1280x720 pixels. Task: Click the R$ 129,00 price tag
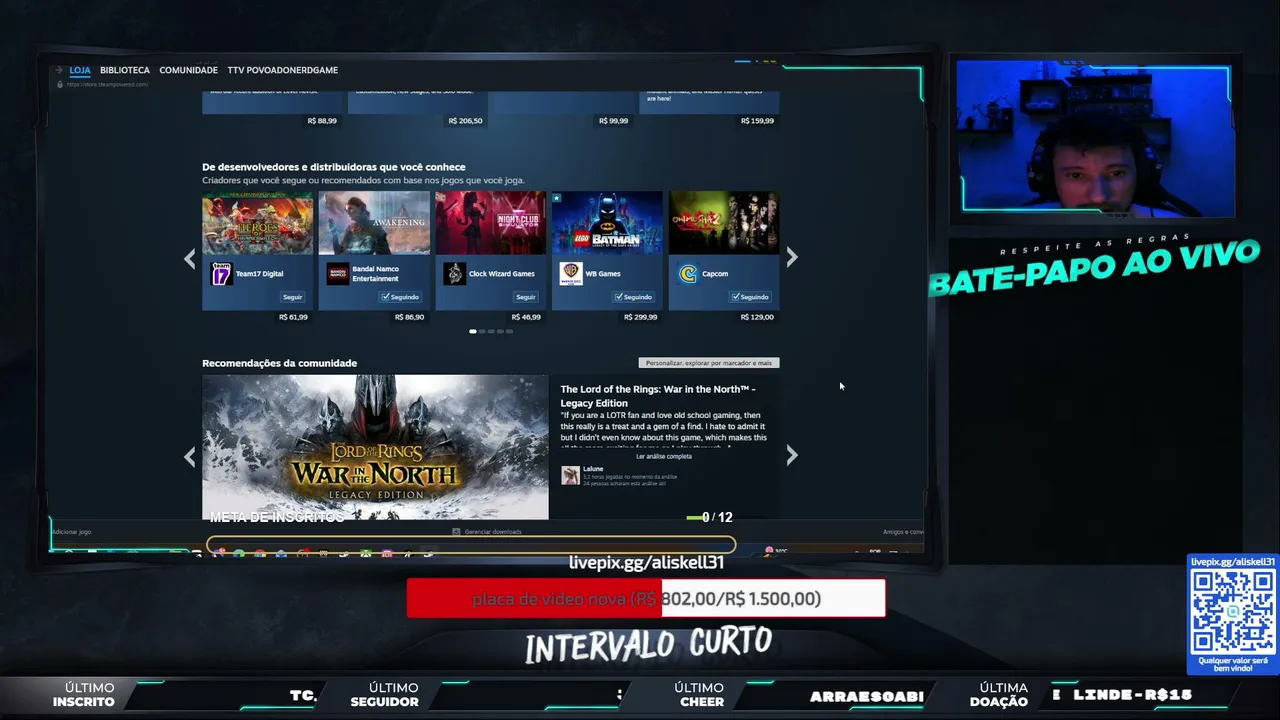(x=757, y=317)
